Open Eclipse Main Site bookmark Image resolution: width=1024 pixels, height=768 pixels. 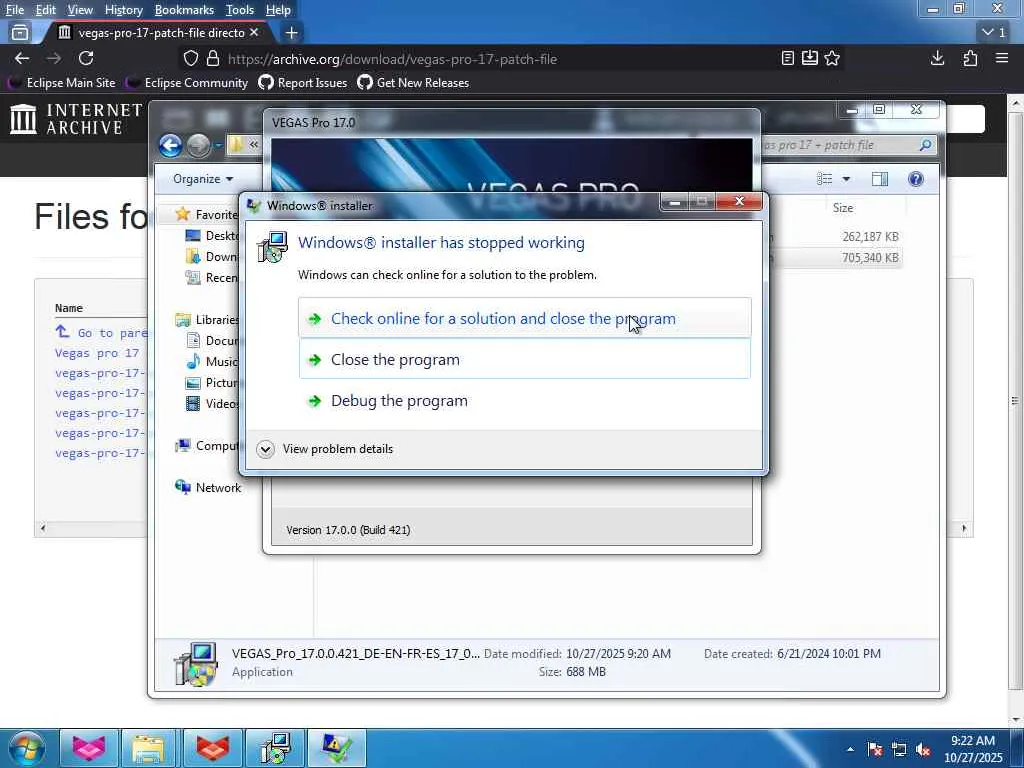pos(61,82)
